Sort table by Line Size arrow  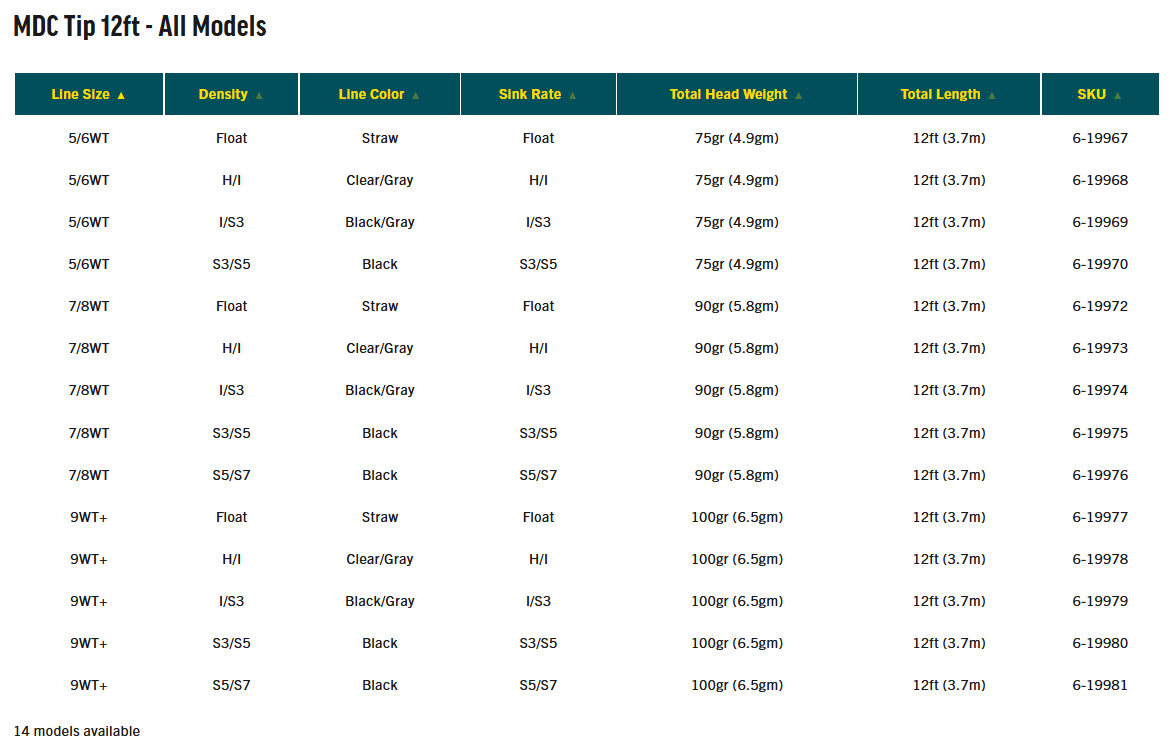click(121, 95)
